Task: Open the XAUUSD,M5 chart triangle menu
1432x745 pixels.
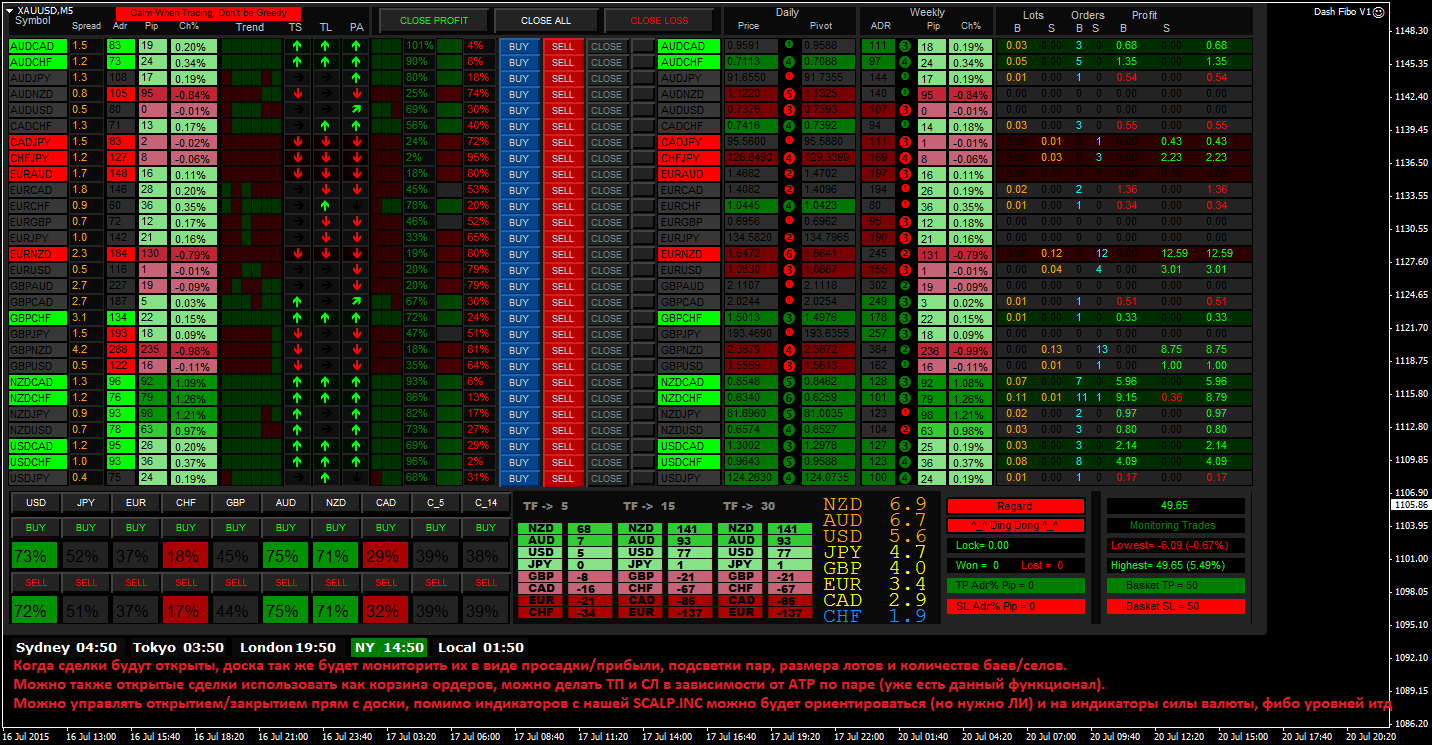Action: click(10, 9)
